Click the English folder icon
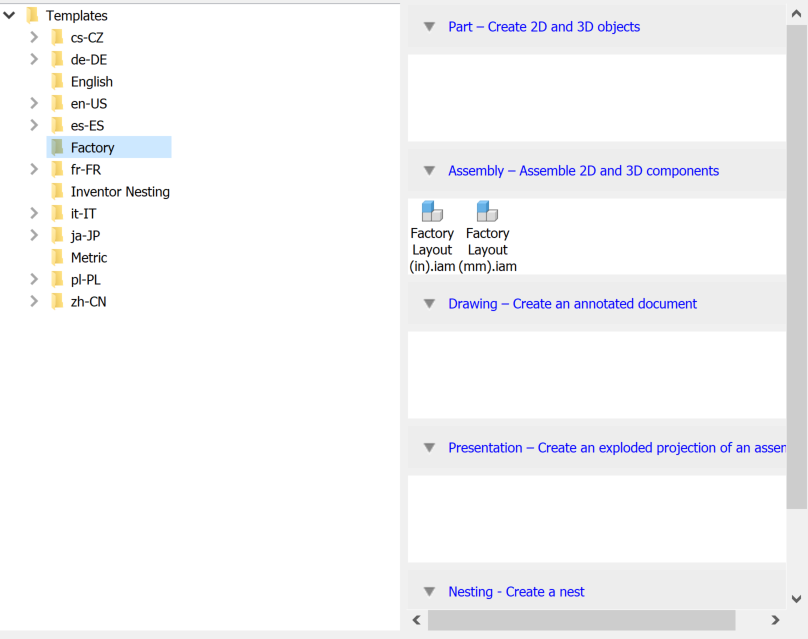 pyautogui.click(x=57, y=82)
